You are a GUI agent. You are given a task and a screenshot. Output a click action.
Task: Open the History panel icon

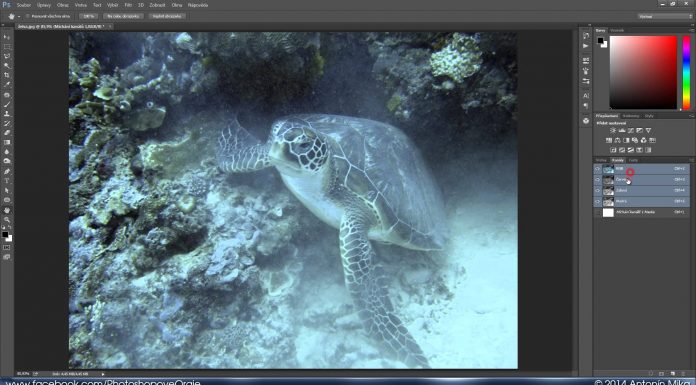click(x=586, y=36)
